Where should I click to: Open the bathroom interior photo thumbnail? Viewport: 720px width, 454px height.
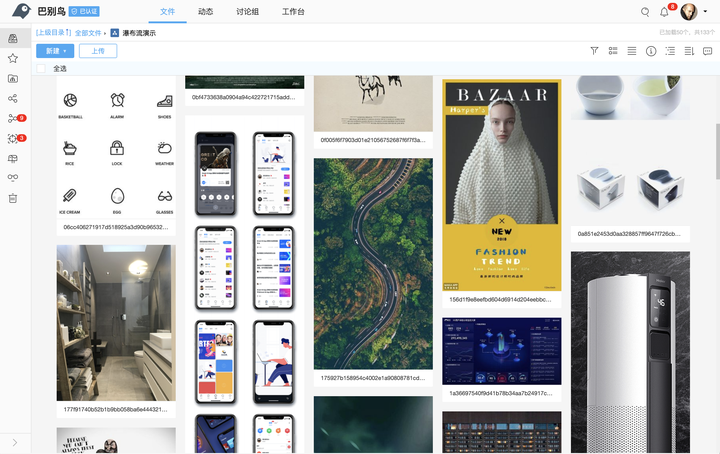tap(116, 323)
